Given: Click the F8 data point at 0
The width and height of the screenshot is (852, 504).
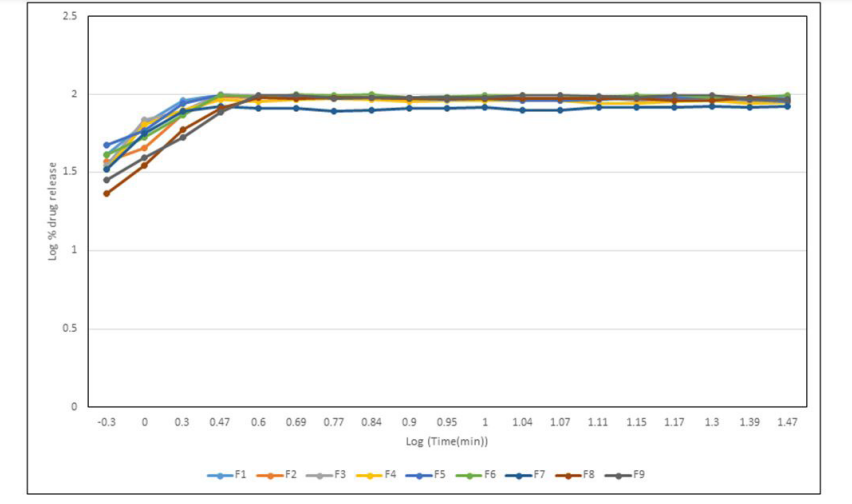Looking at the screenshot, I should point(145,165).
